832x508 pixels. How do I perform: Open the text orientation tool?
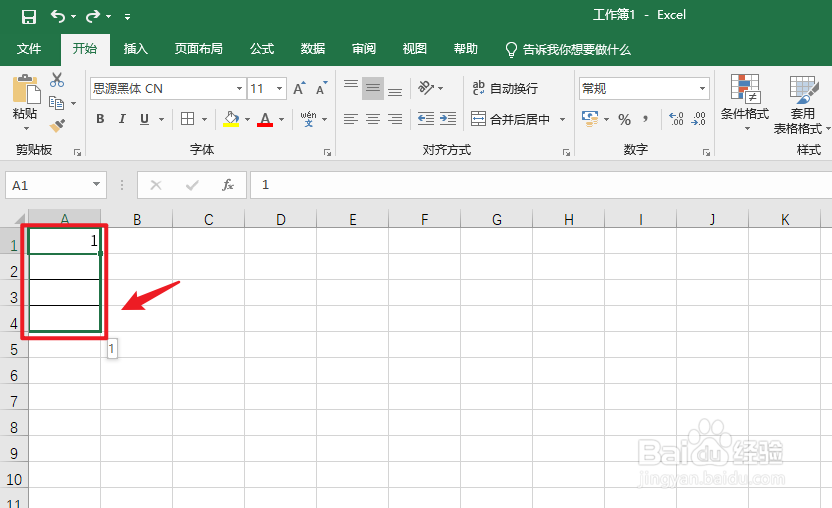point(427,88)
